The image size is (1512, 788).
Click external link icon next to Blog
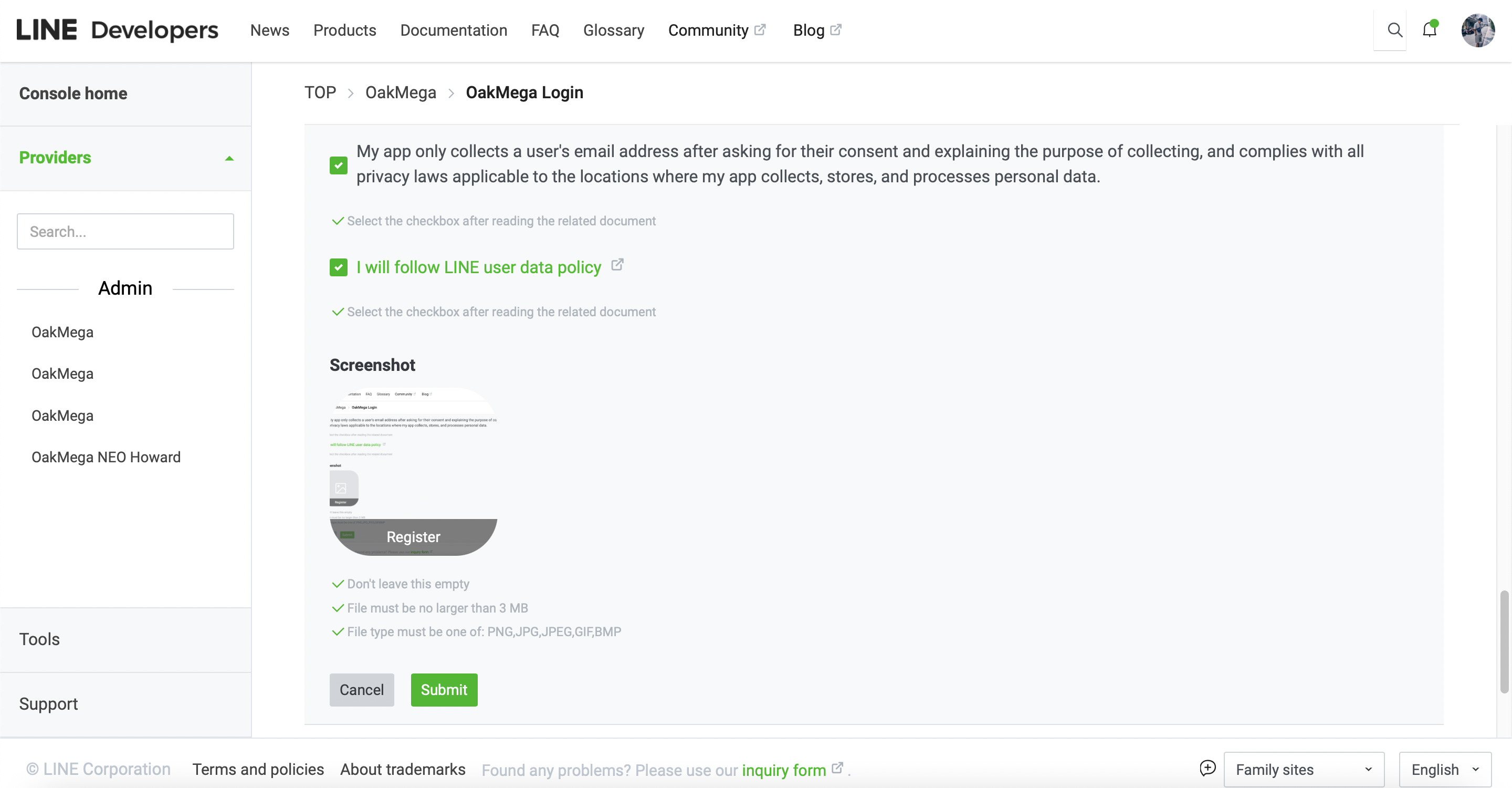pos(836,29)
